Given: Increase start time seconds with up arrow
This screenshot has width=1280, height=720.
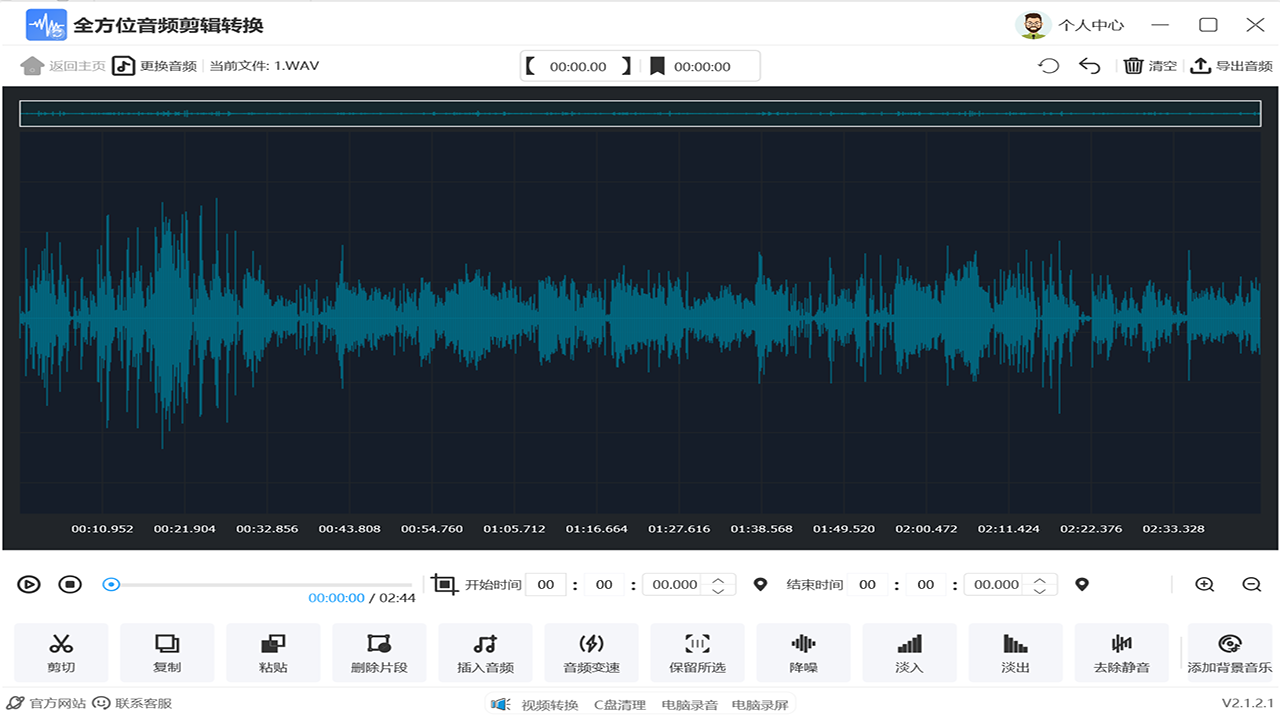Looking at the screenshot, I should click(718, 579).
